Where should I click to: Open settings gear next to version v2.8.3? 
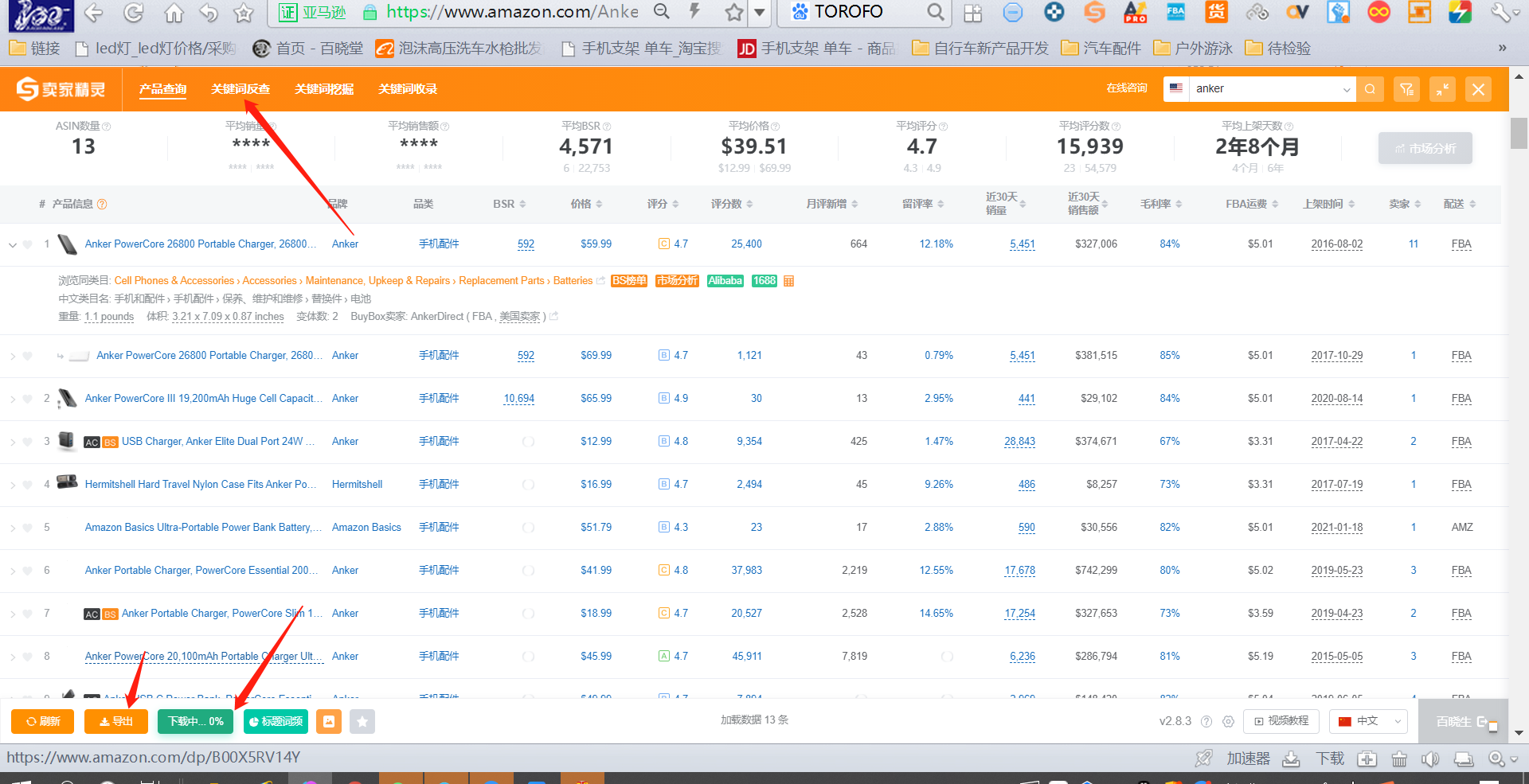pyautogui.click(x=1228, y=721)
